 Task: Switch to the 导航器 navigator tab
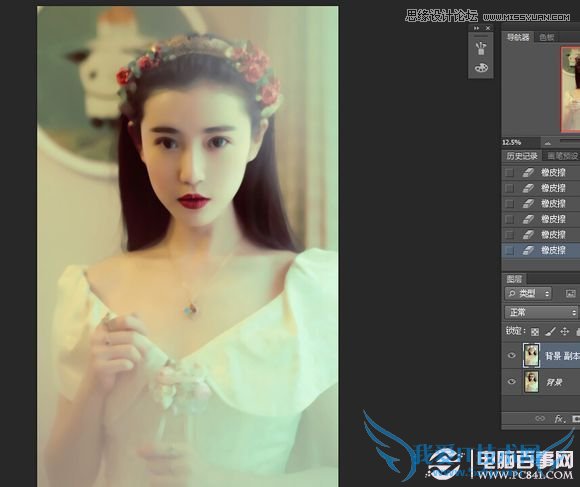point(518,37)
